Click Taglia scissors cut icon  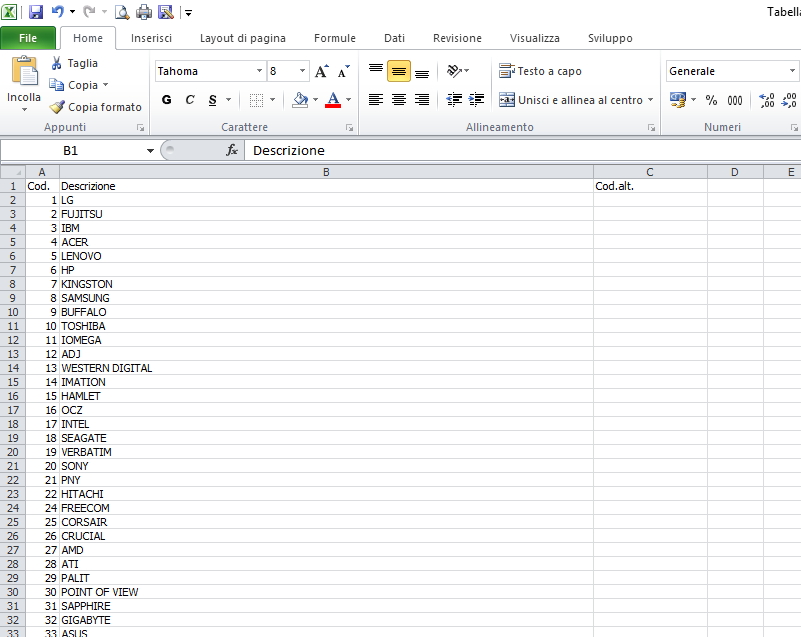point(57,63)
